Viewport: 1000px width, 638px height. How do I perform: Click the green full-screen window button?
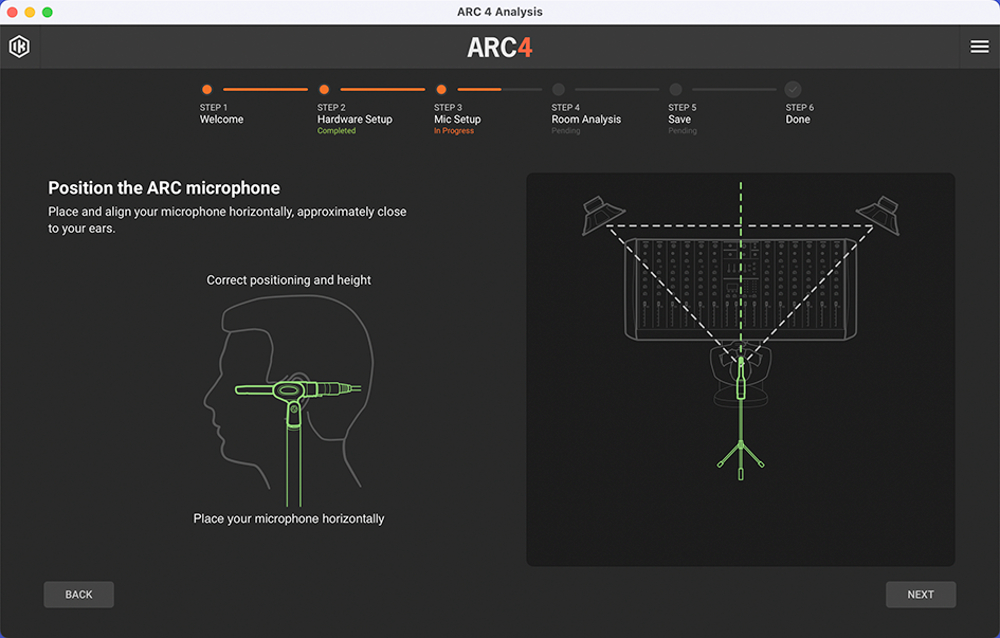tap(47, 12)
